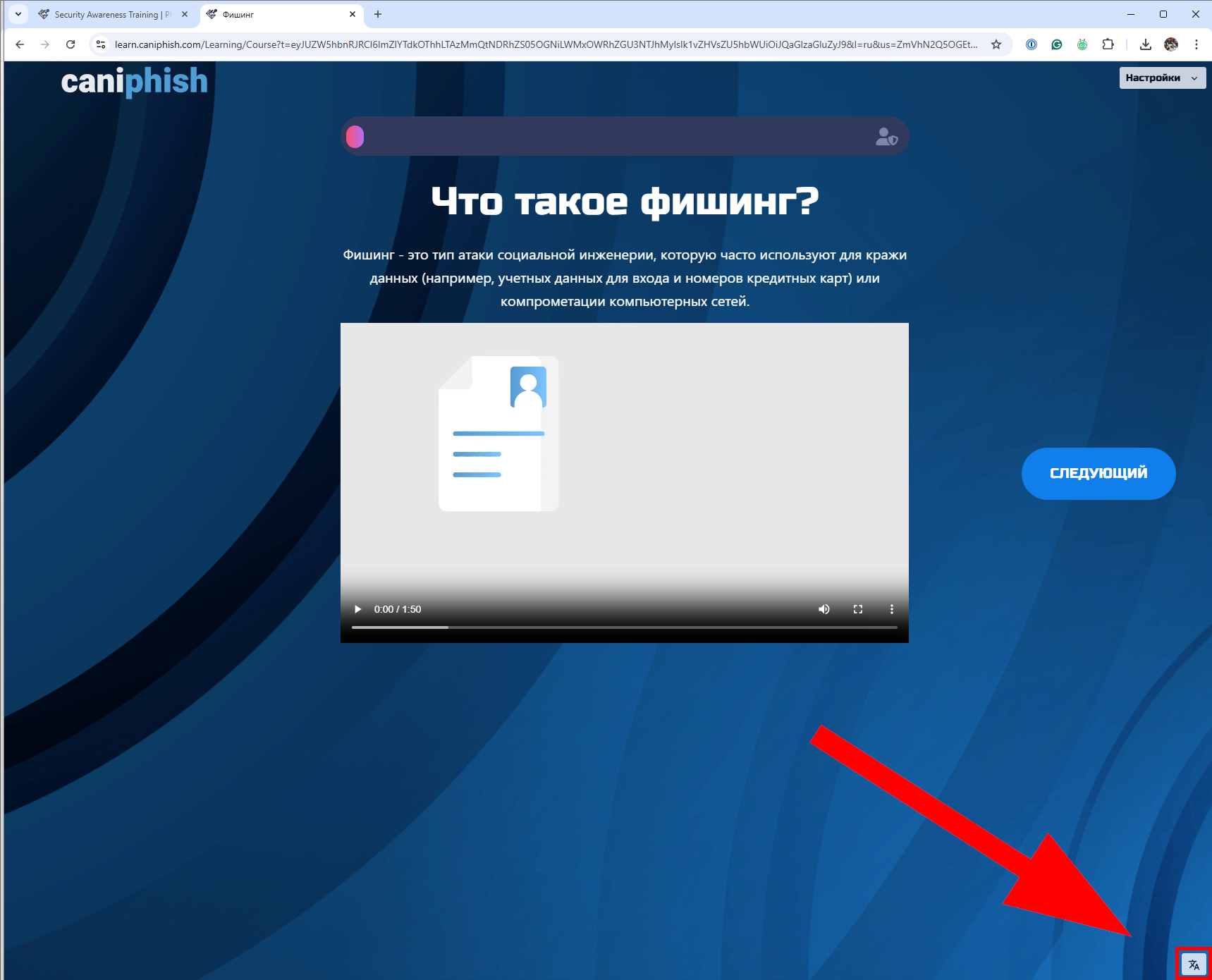1212x980 pixels.
Task: Open Chrome three-dot menu
Action: pos(1196,44)
